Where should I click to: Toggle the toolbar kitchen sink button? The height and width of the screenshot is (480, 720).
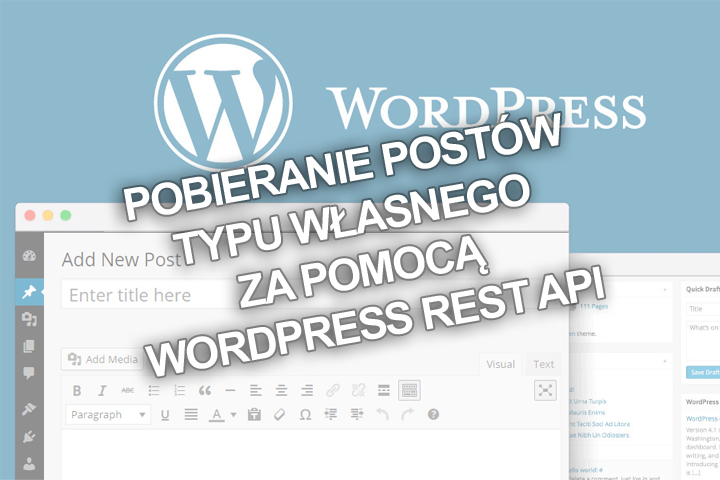pos(409,390)
